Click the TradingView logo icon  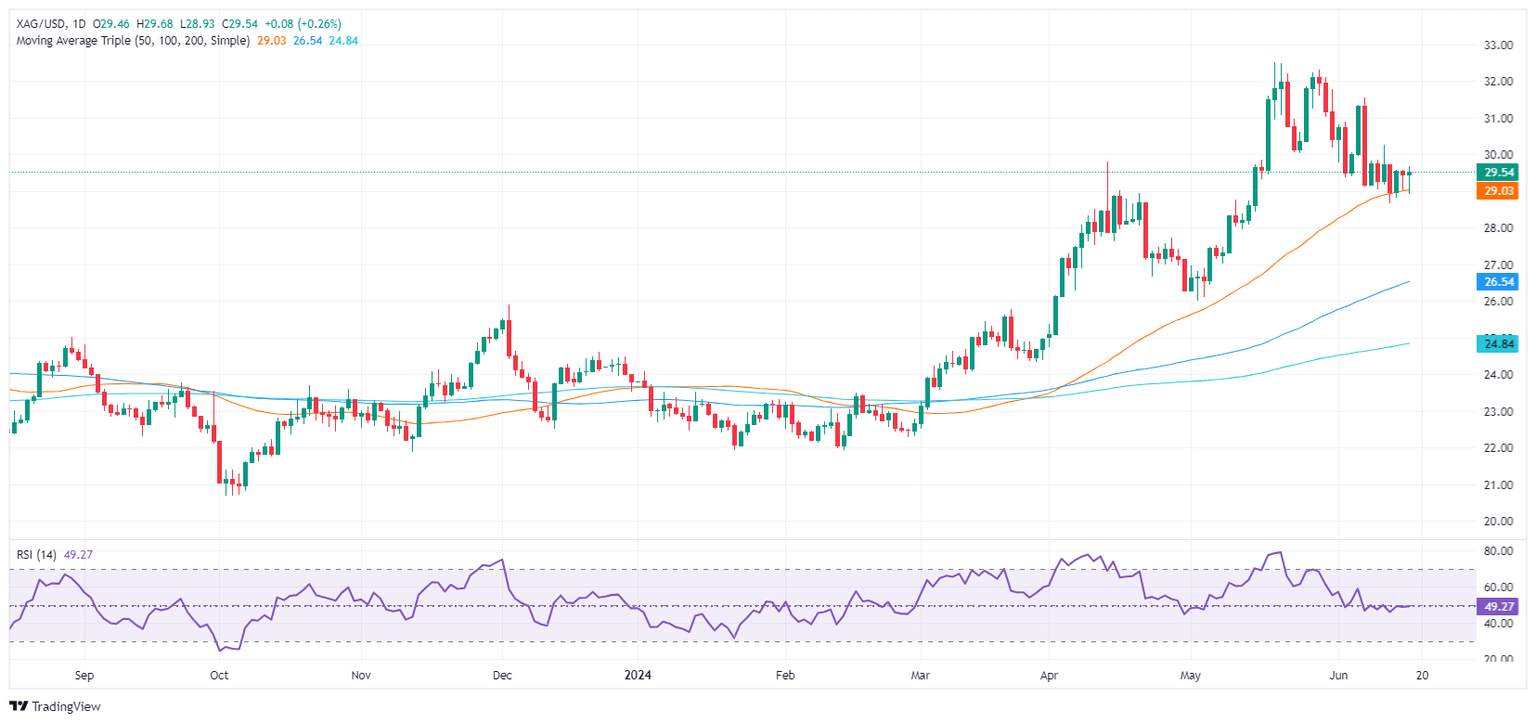point(19,706)
